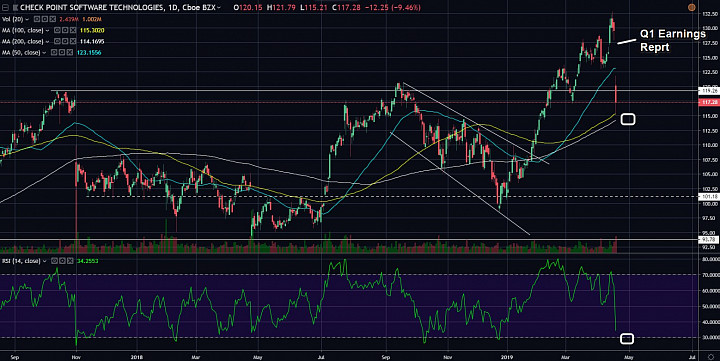Click the yellow 115.3020 MA value

(92, 30)
